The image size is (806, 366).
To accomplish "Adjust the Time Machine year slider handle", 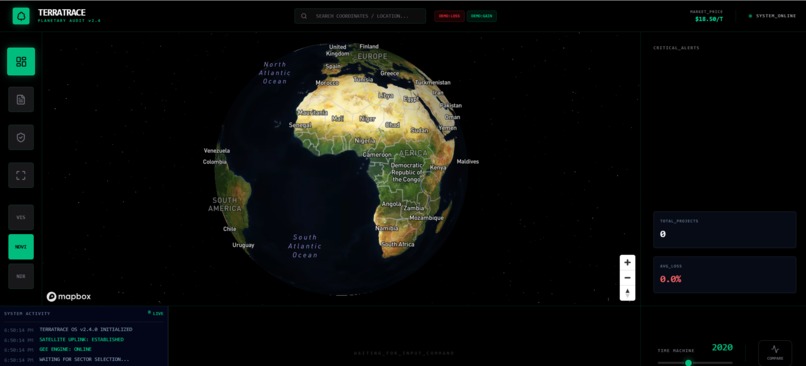I will 688,363.
